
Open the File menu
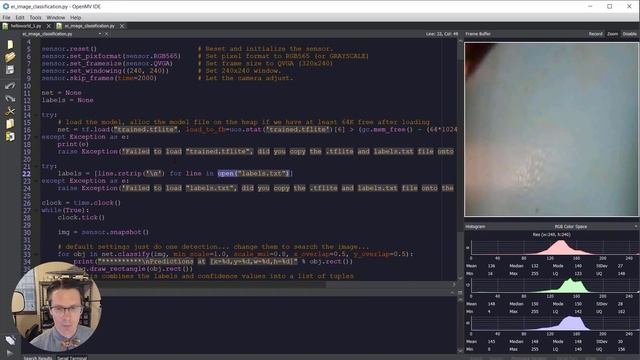(x=7, y=18)
